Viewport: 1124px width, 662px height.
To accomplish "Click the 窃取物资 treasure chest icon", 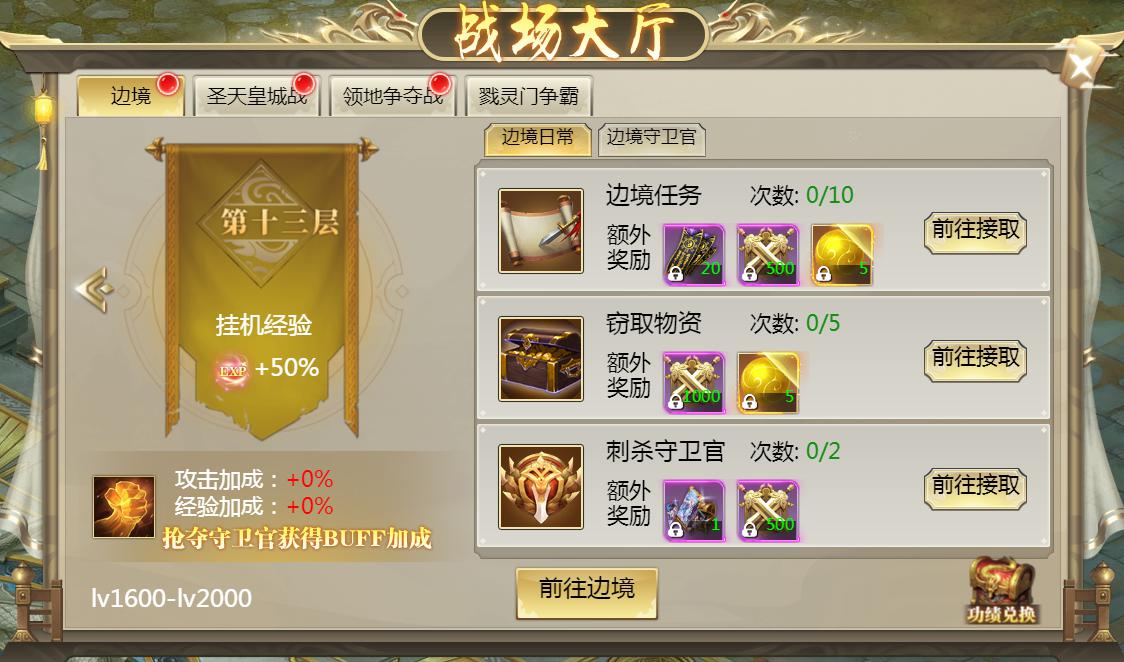I will click(x=540, y=359).
